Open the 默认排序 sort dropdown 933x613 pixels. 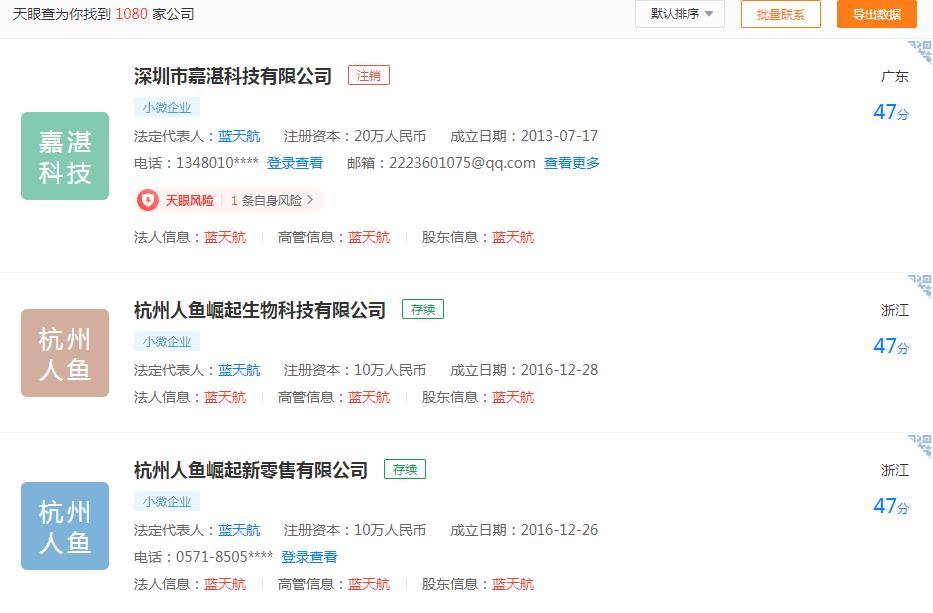pos(680,14)
